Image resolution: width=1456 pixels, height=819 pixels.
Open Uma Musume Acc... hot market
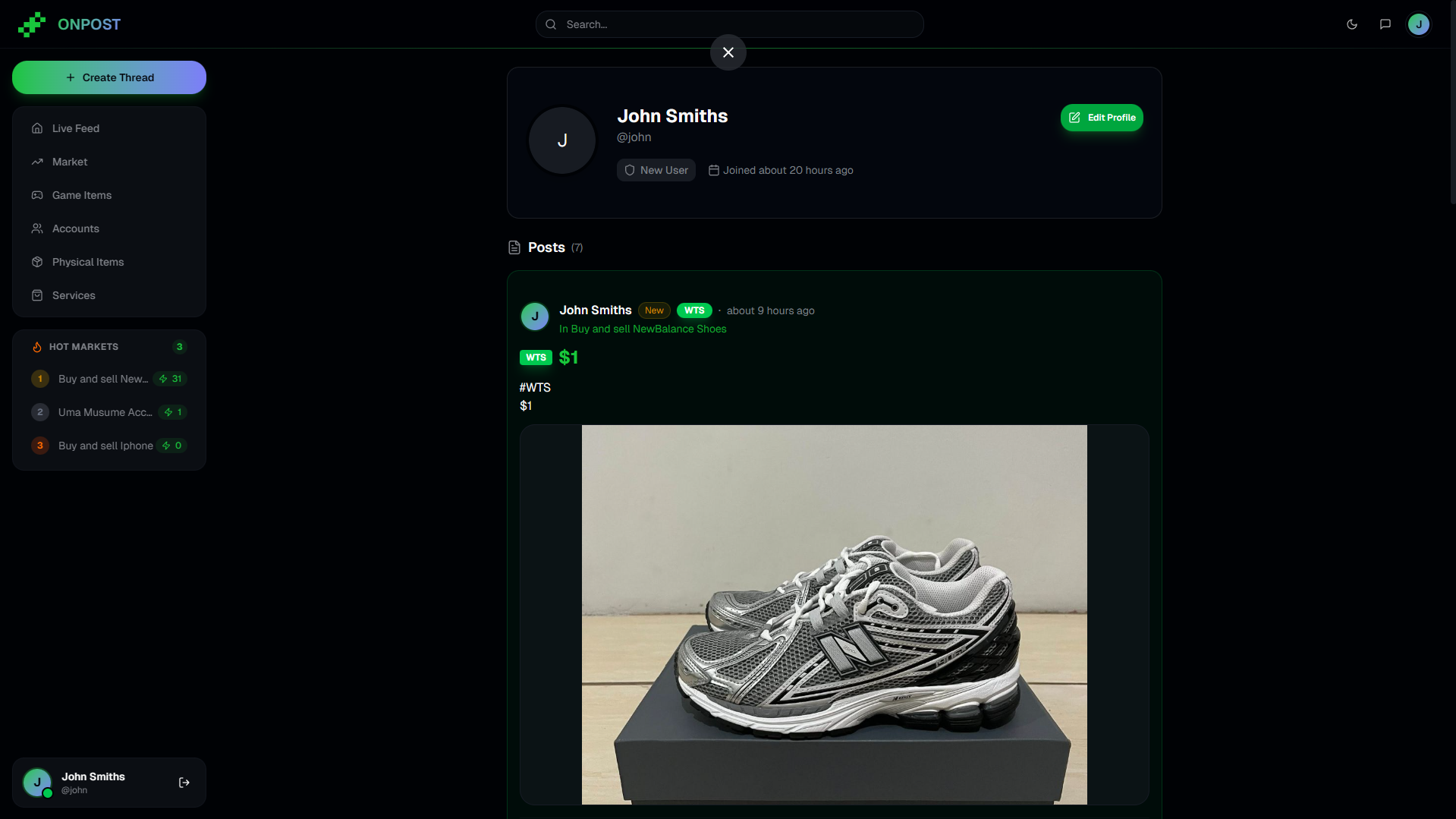[109, 412]
